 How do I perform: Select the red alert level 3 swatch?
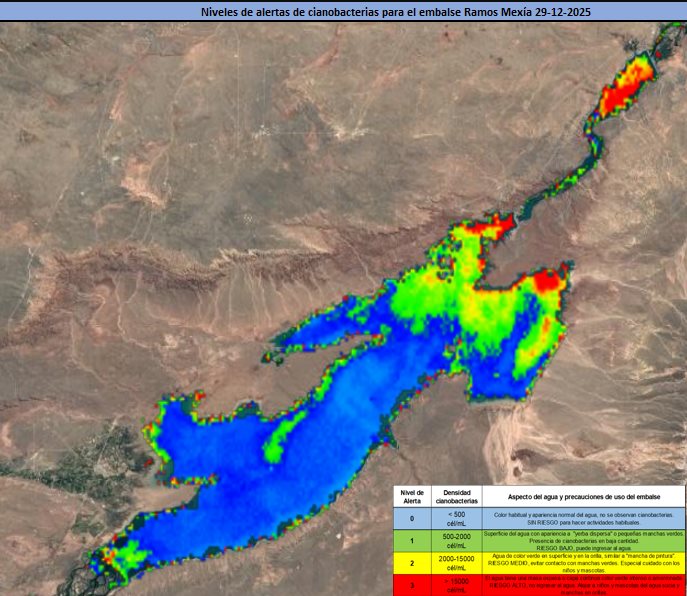tap(412, 586)
